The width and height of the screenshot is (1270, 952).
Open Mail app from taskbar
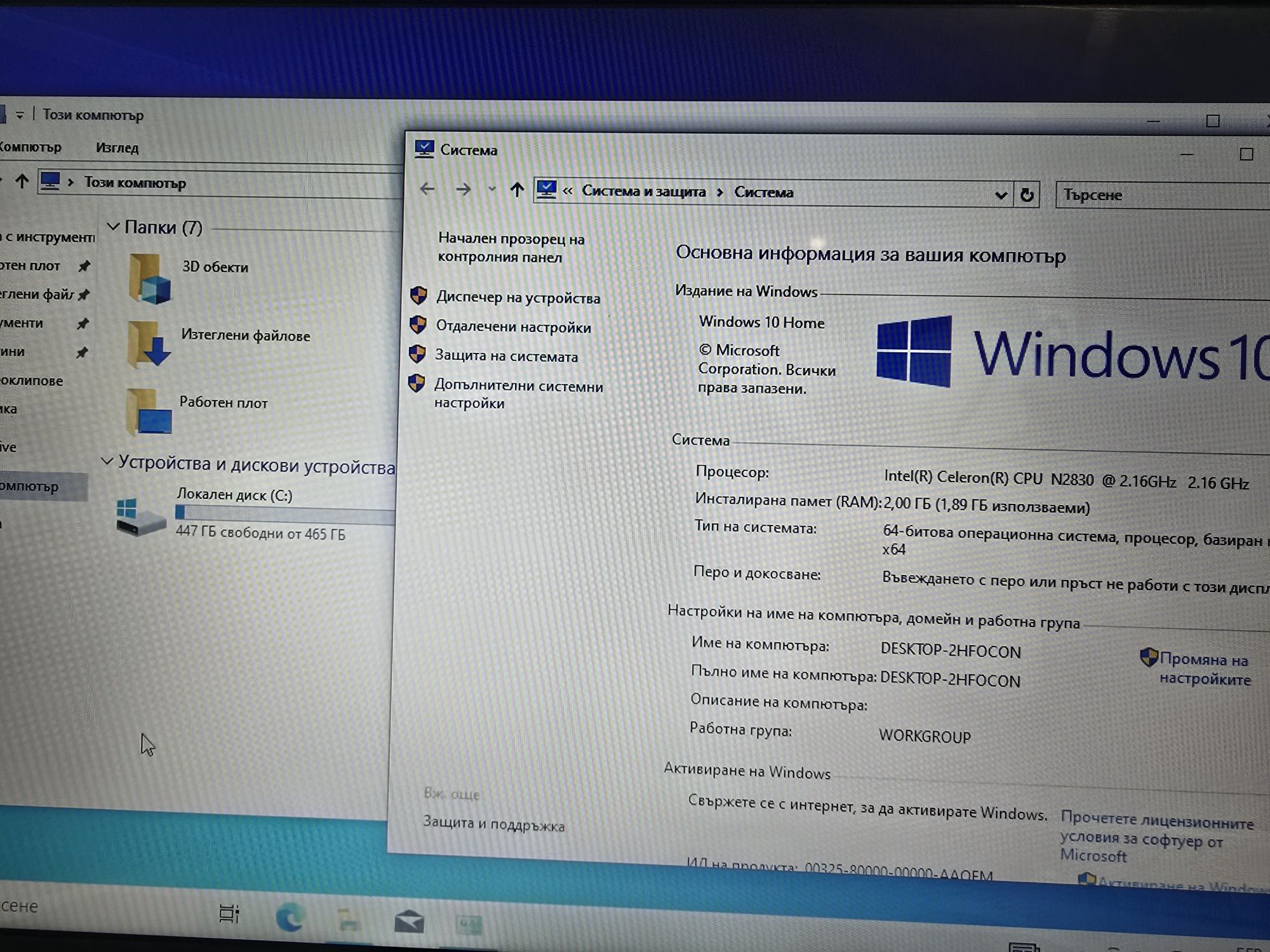409,921
